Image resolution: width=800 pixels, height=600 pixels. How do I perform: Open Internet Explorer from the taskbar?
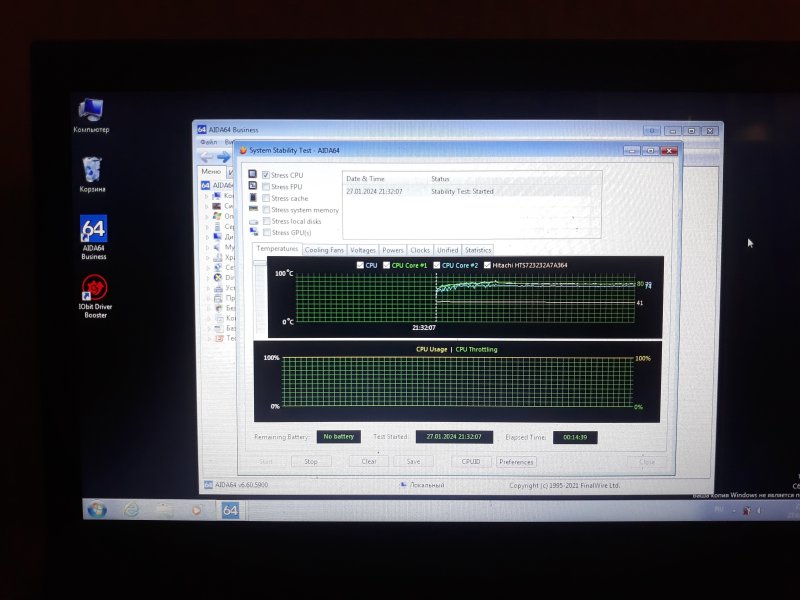click(x=131, y=510)
